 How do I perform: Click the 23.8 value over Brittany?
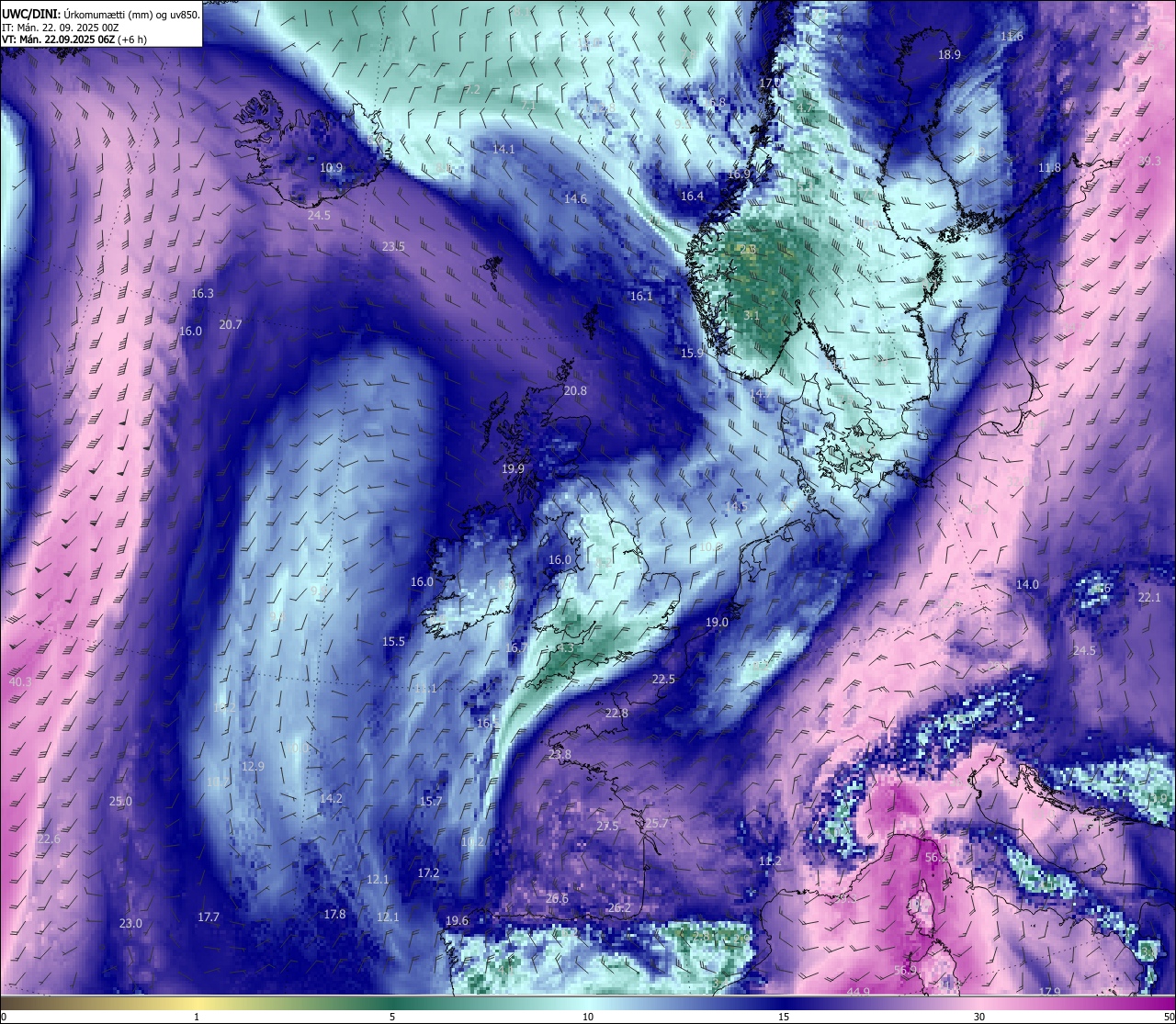point(560,754)
